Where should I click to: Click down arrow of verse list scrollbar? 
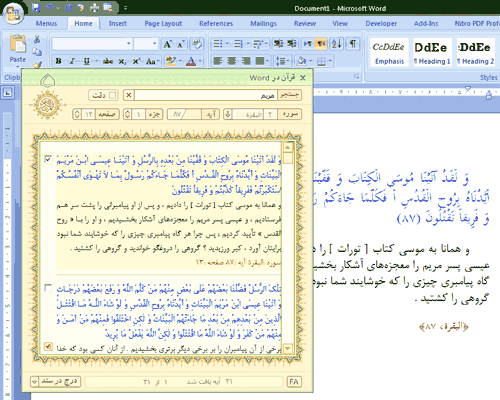tap(288, 349)
